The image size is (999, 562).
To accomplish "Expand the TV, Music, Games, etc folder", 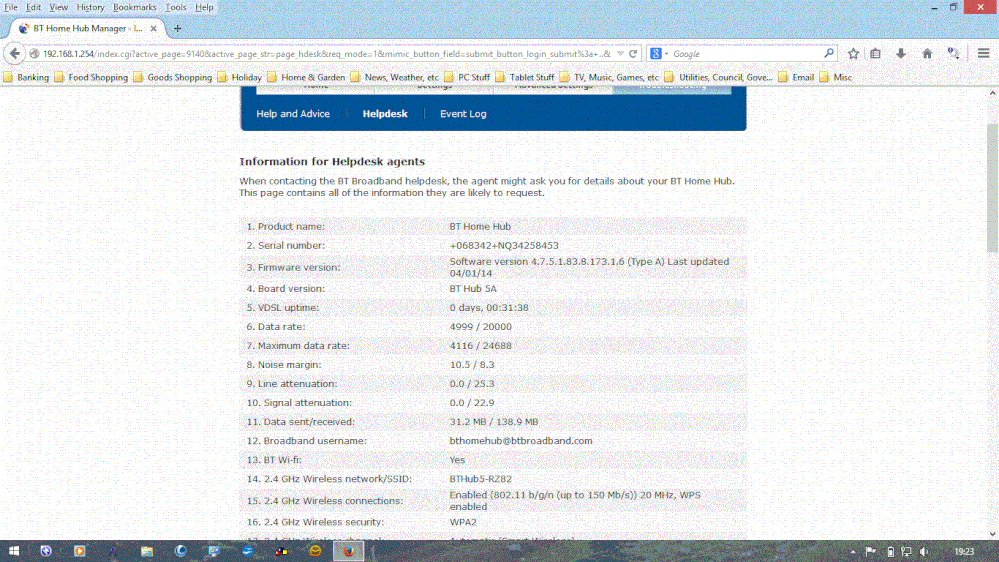I will [609, 77].
